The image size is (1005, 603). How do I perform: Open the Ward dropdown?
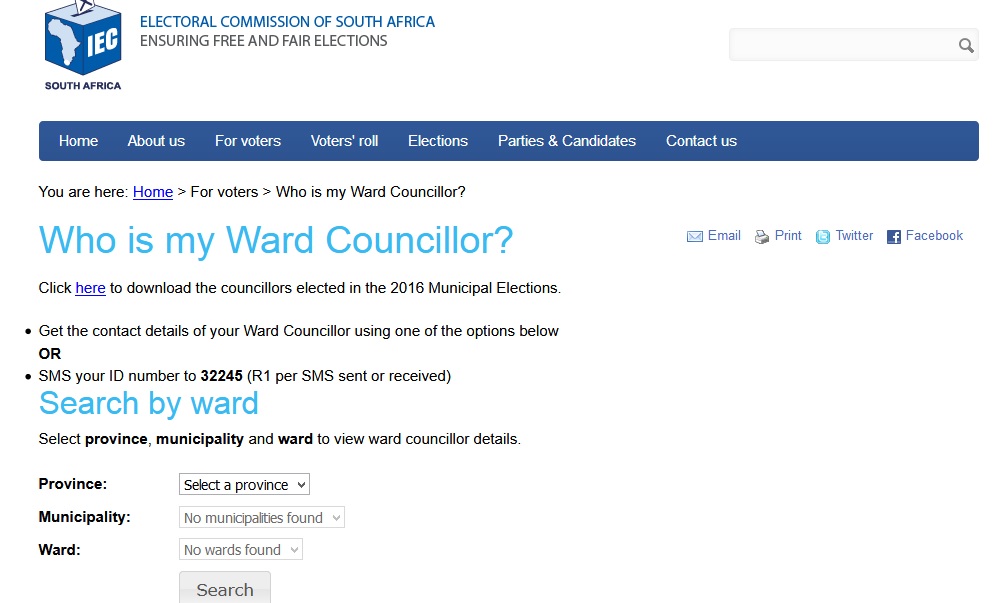point(241,550)
